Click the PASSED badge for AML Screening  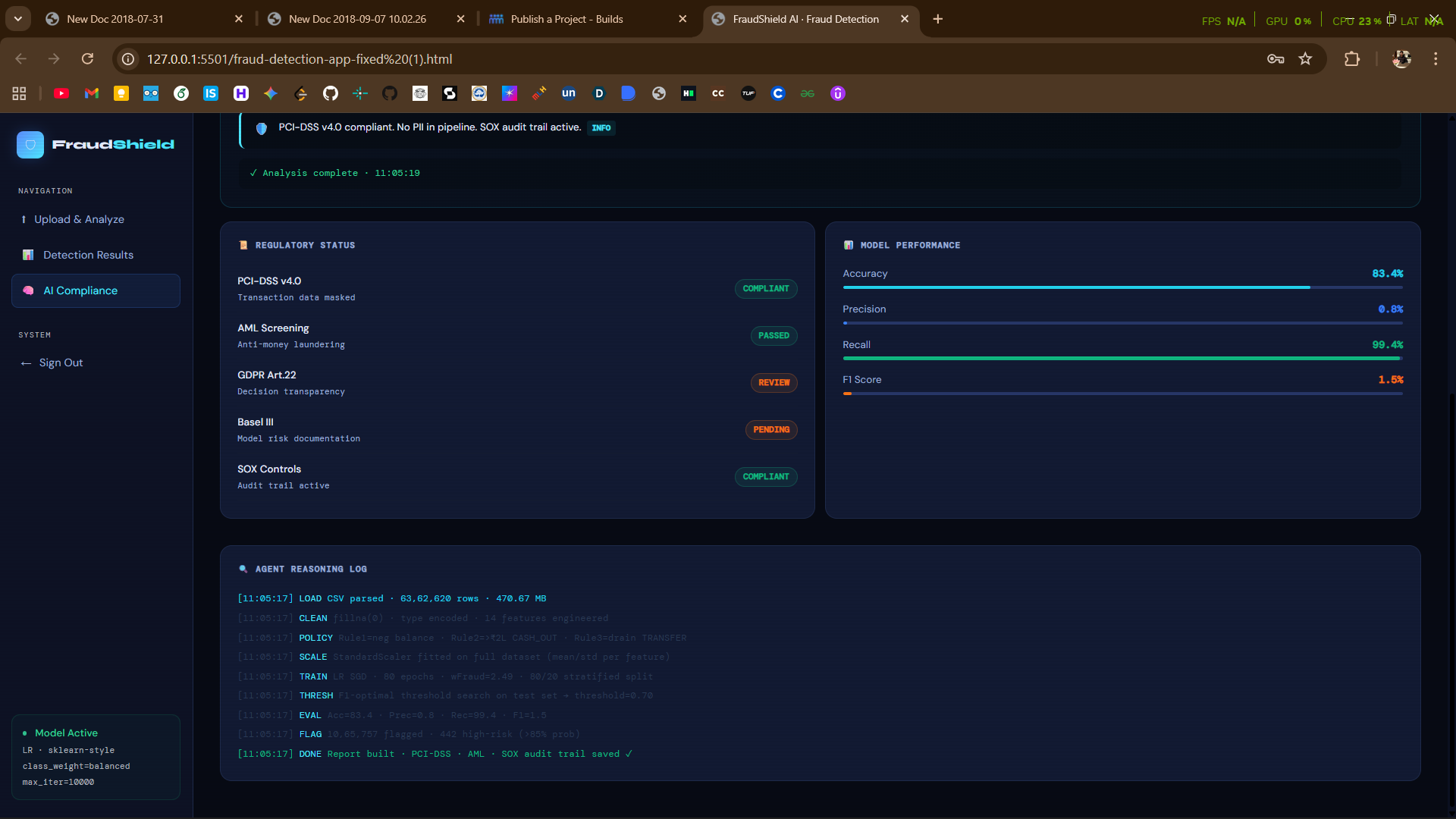click(x=773, y=335)
